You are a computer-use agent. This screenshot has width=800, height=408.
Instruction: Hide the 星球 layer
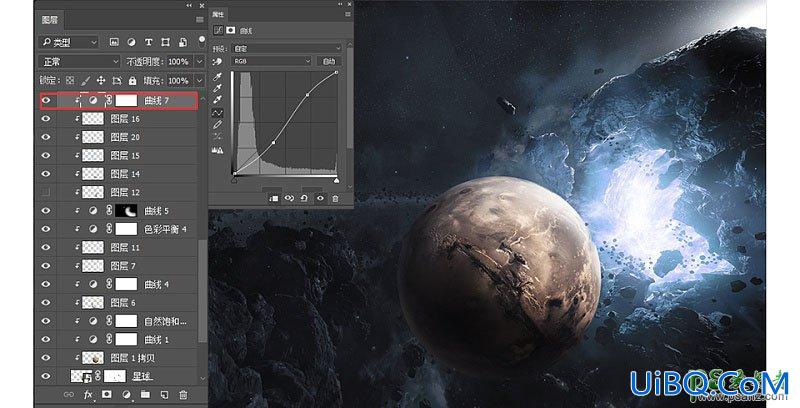46,376
